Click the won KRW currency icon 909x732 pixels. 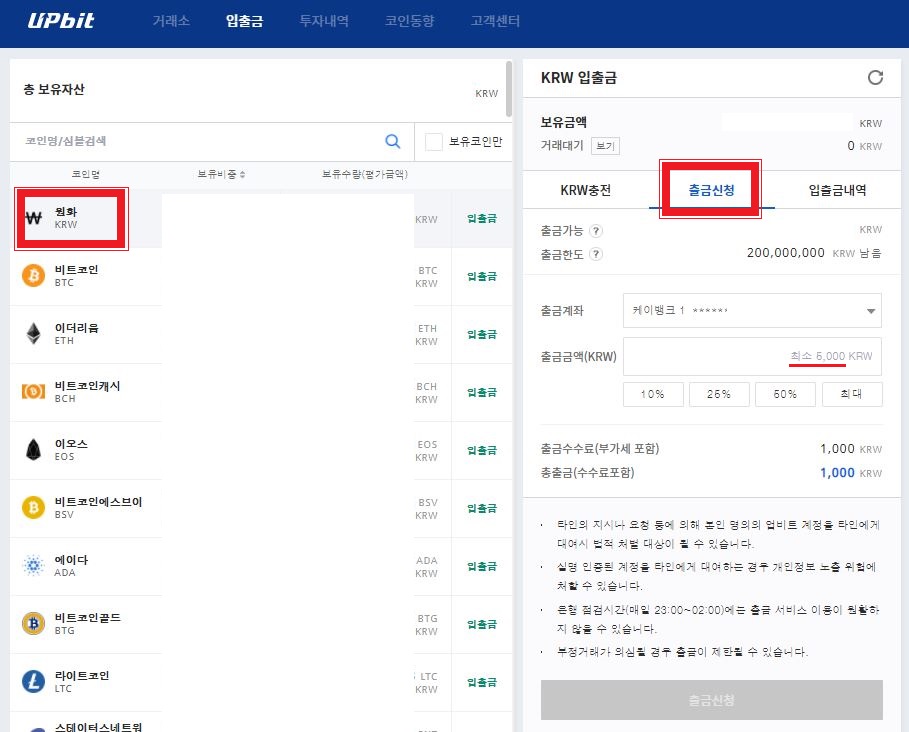[34, 218]
